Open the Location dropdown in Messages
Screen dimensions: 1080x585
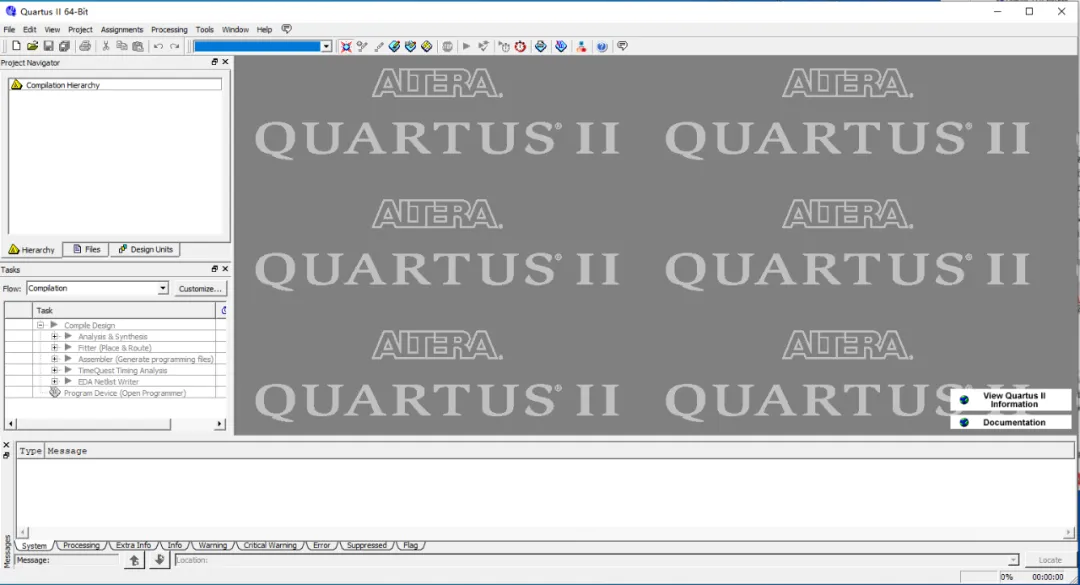tap(1013, 560)
